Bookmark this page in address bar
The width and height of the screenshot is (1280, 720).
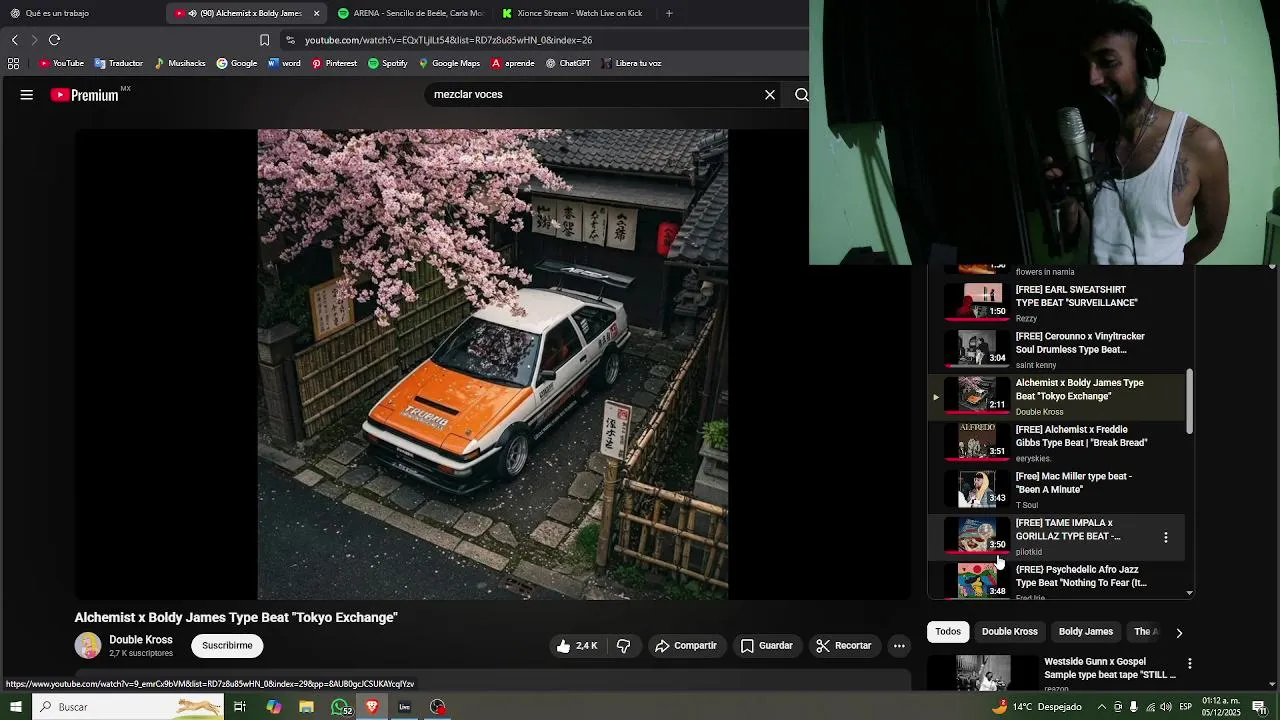tap(264, 40)
